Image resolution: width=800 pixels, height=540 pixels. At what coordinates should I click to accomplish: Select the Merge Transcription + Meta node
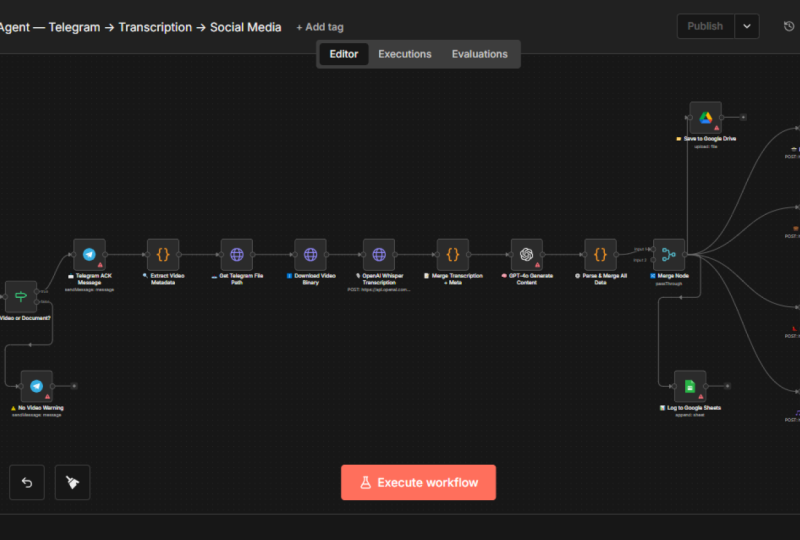pyautogui.click(x=453, y=254)
